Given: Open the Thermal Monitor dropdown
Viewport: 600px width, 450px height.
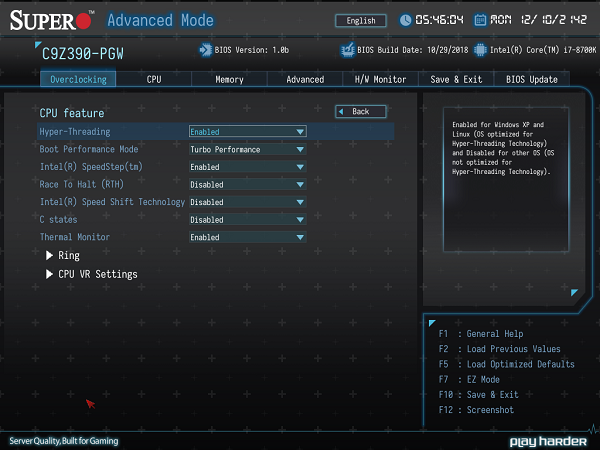Looking at the screenshot, I should (x=248, y=237).
